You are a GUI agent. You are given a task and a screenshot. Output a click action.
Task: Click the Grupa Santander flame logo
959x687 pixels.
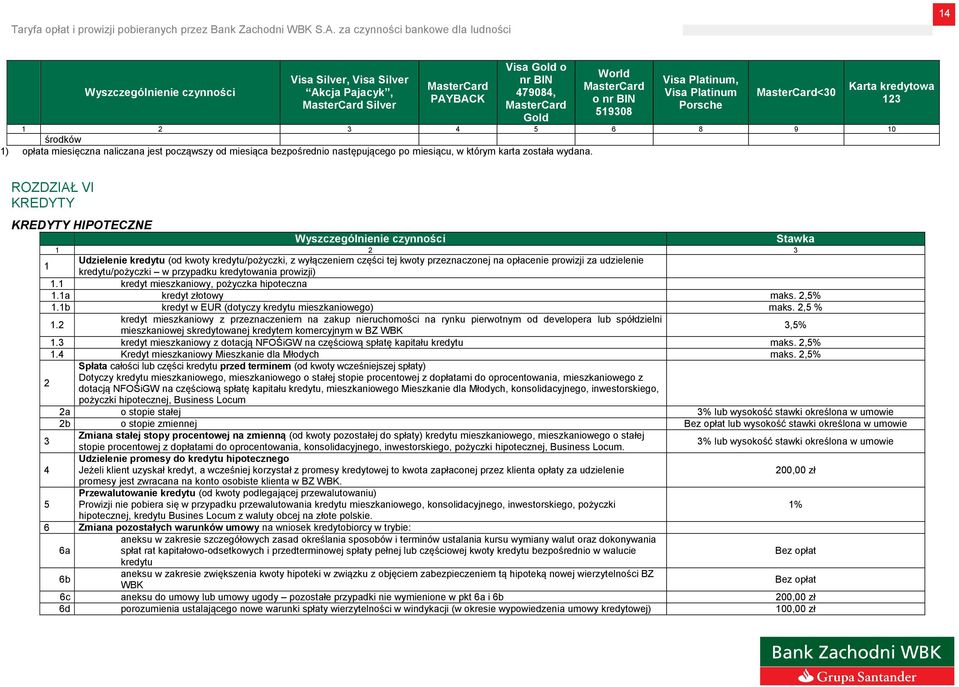(806, 676)
